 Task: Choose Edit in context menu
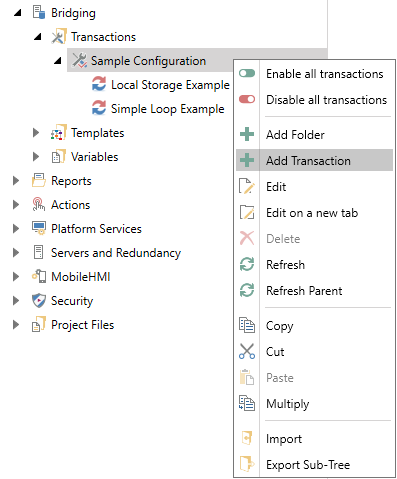314,186
